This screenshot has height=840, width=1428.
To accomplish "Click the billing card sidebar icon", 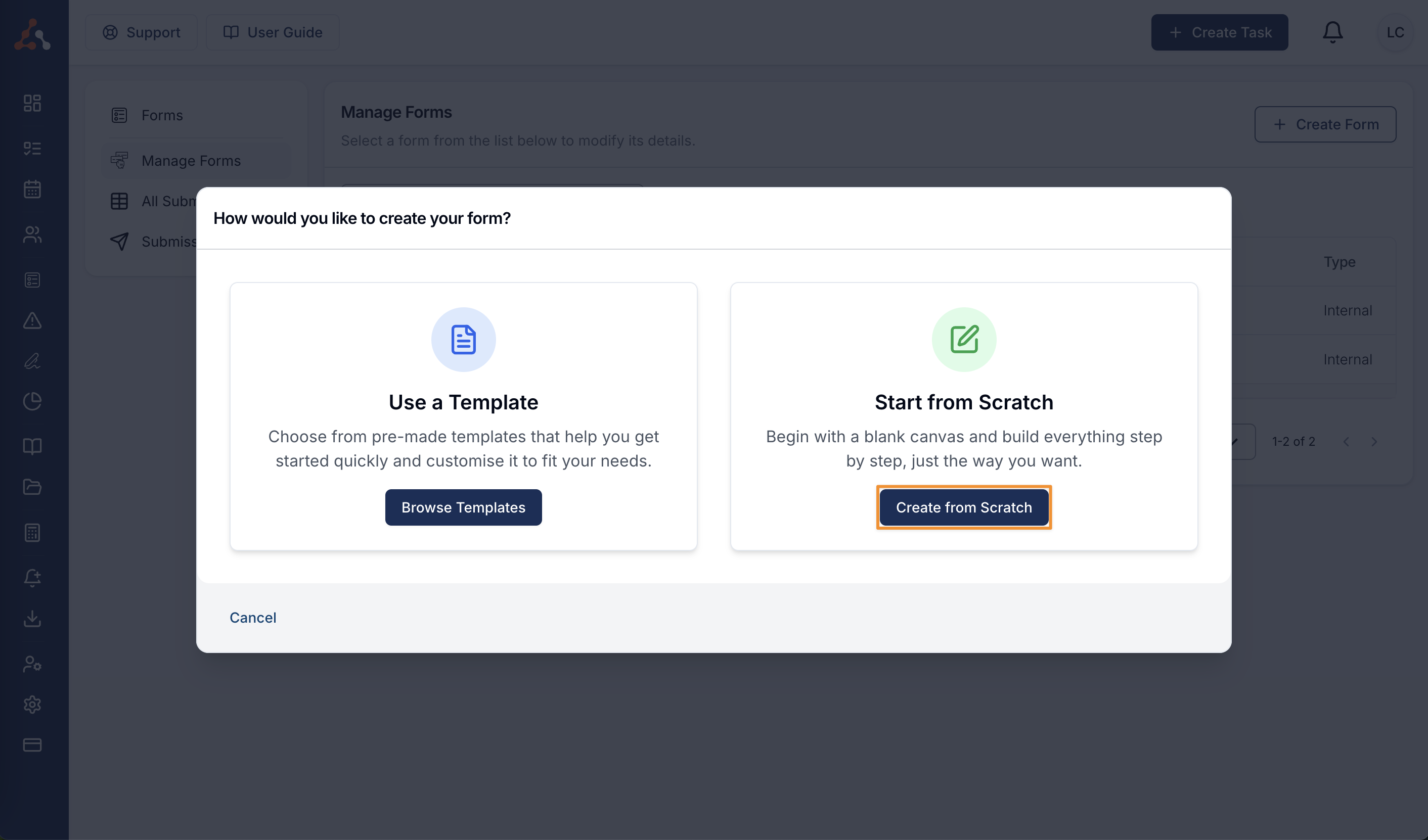I will click(x=32, y=745).
